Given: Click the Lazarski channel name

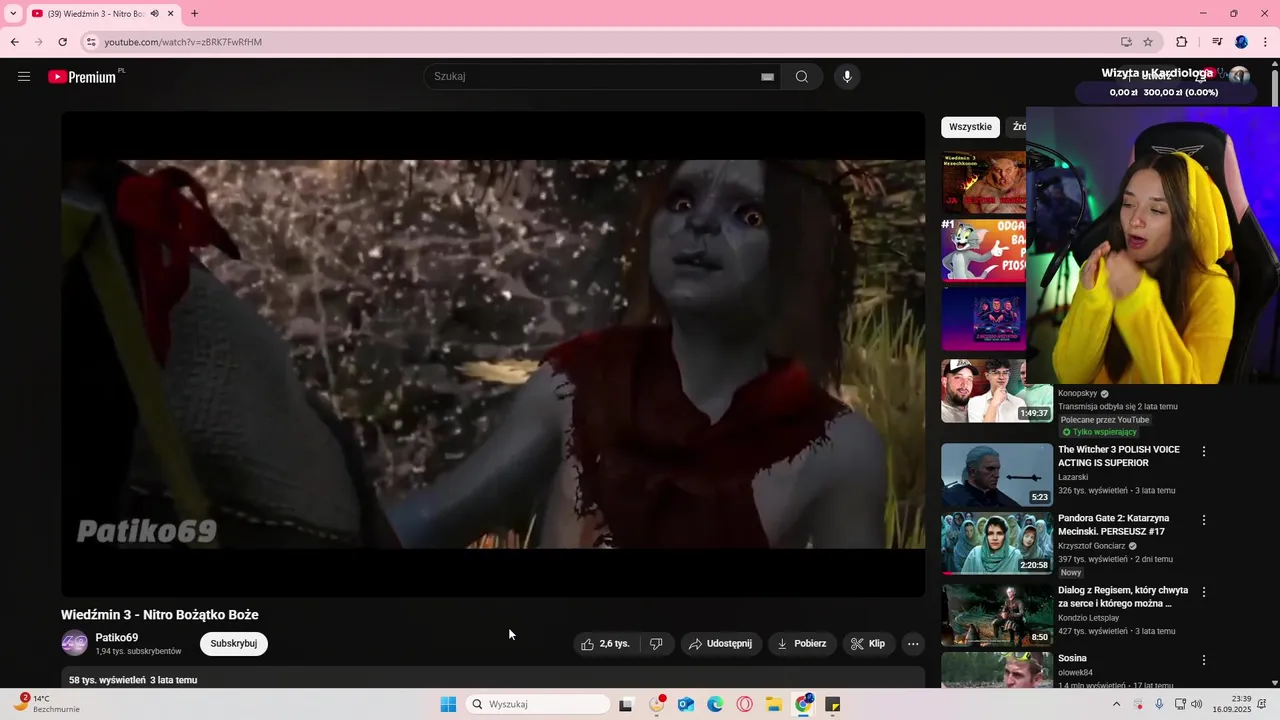Looking at the screenshot, I should tap(1075, 477).
